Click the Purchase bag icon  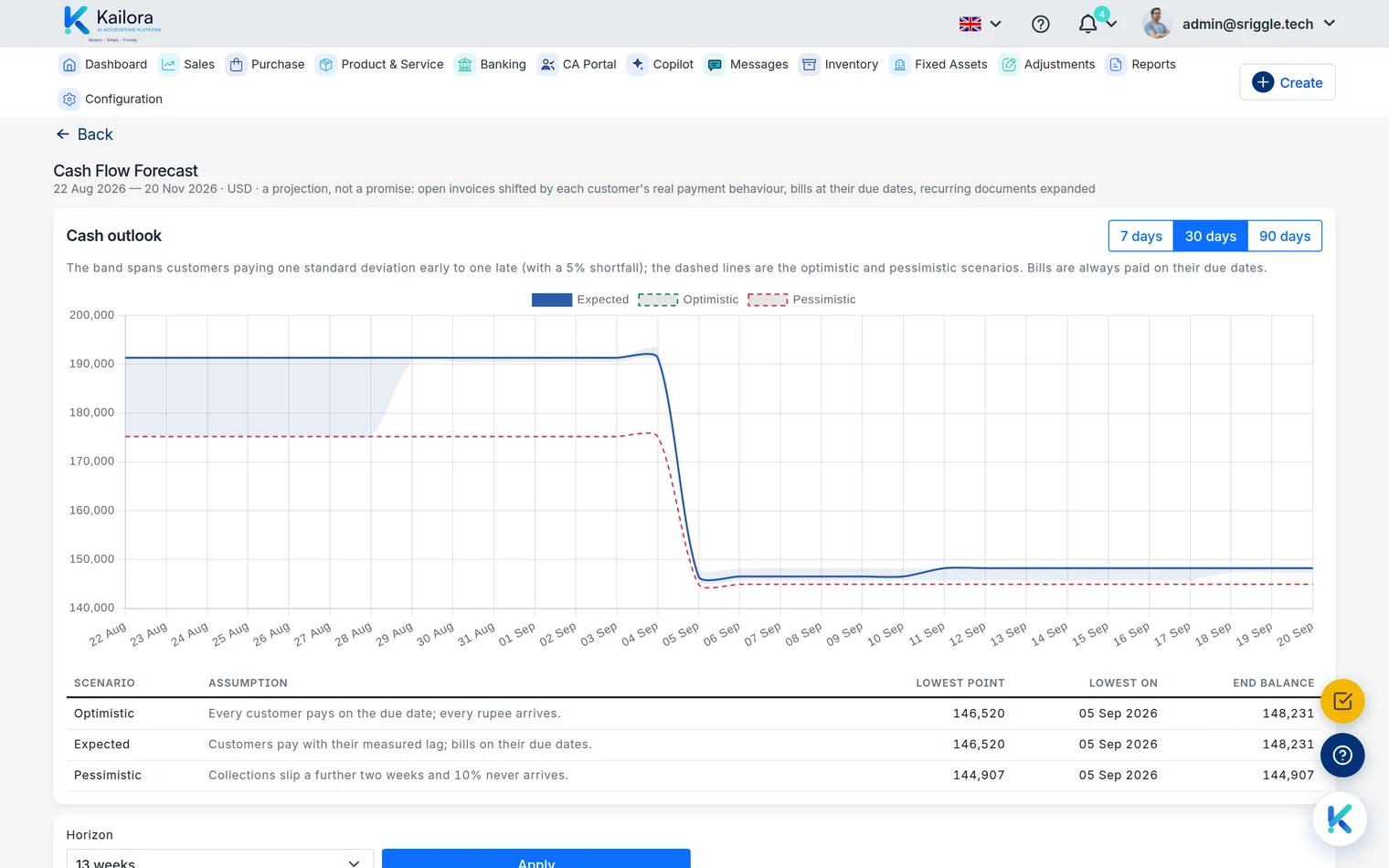point(236,65)
